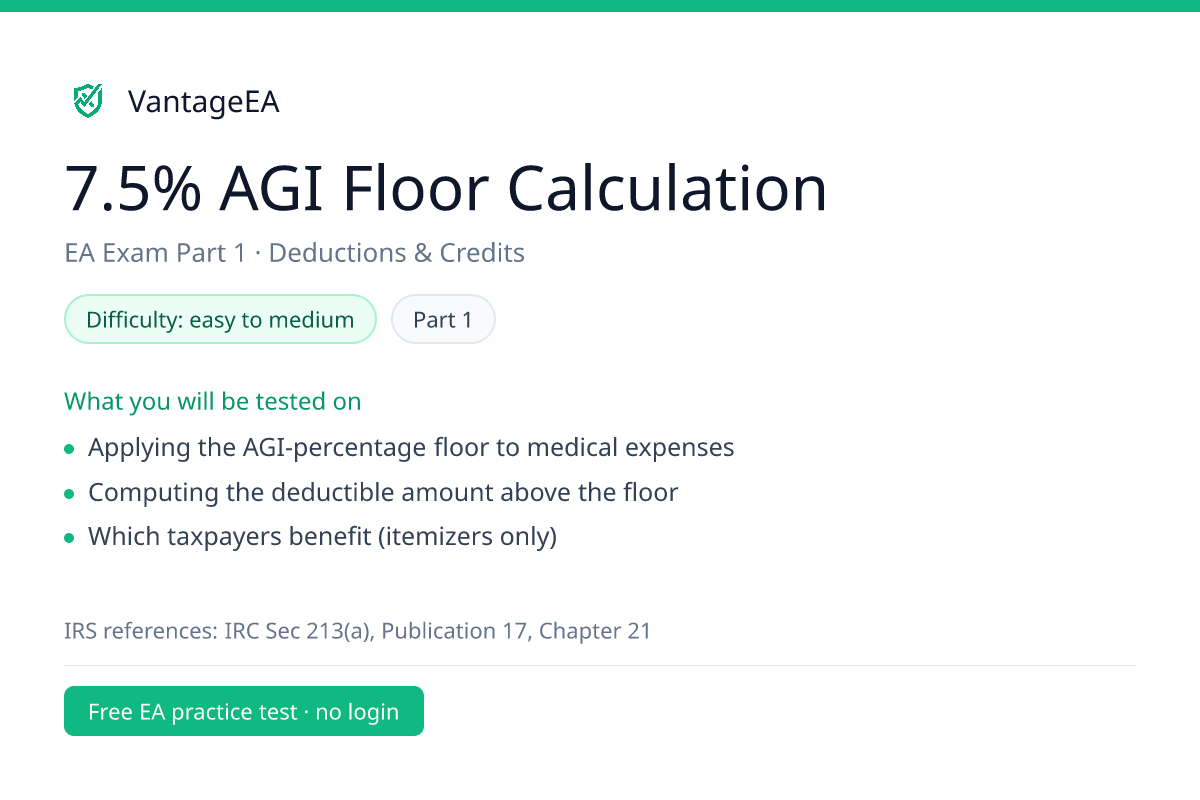Viewport: 1200px width, 800px height.
Task: Click Publication 17, Chapter 21 reference
Action: point(516,631)
